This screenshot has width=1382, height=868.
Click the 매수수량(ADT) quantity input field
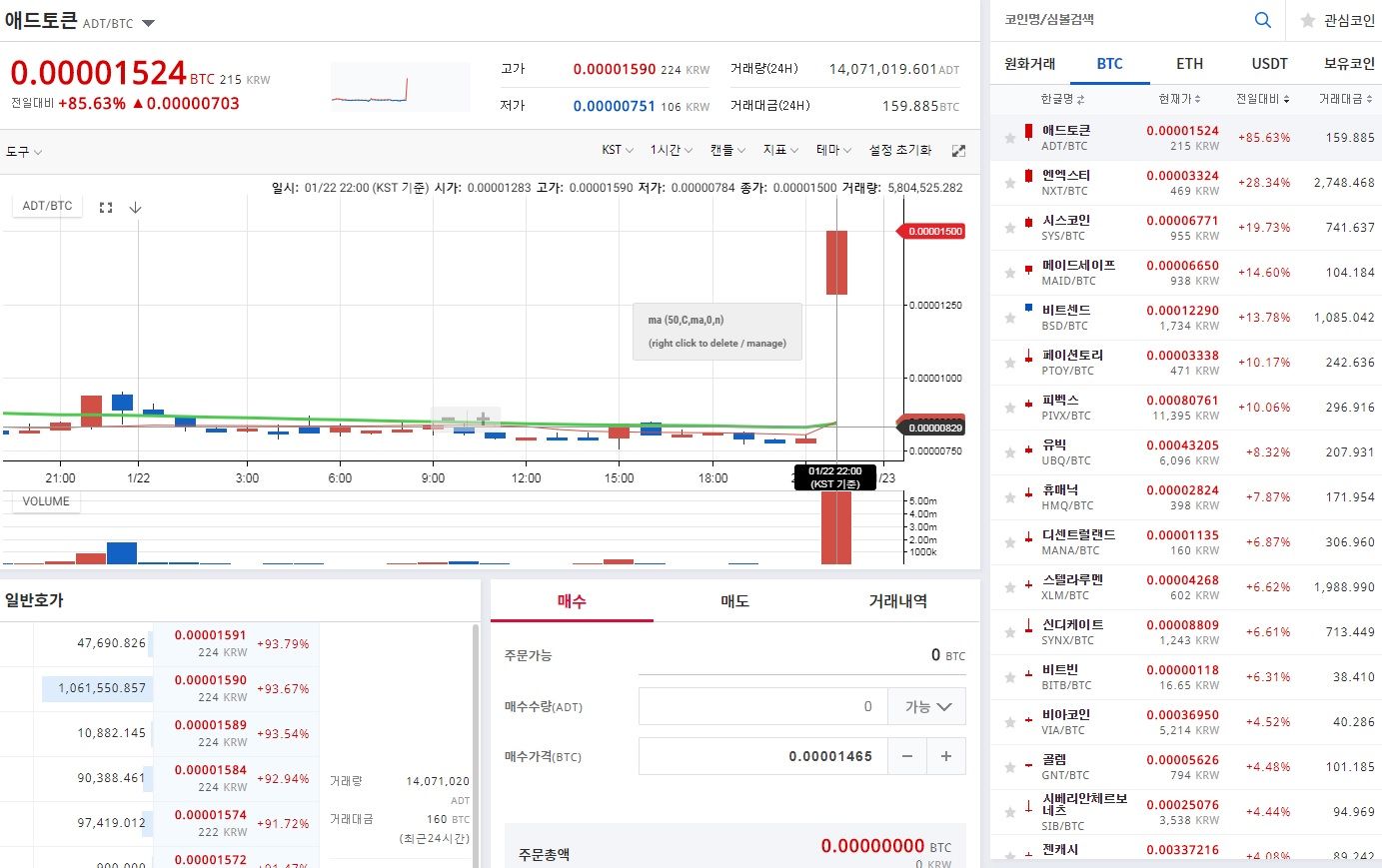761,706
